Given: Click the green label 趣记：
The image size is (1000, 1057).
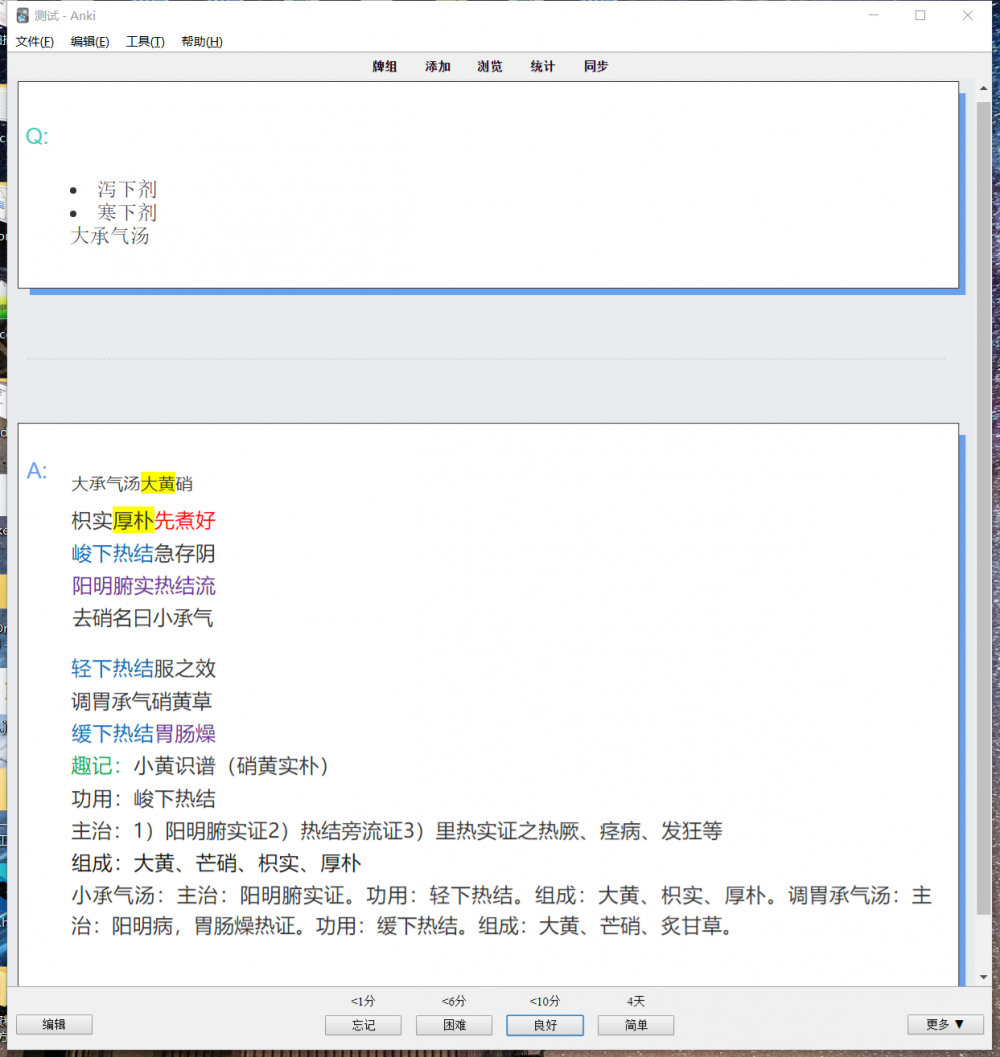Looking at the screenshot, I should tap(97, 766).
